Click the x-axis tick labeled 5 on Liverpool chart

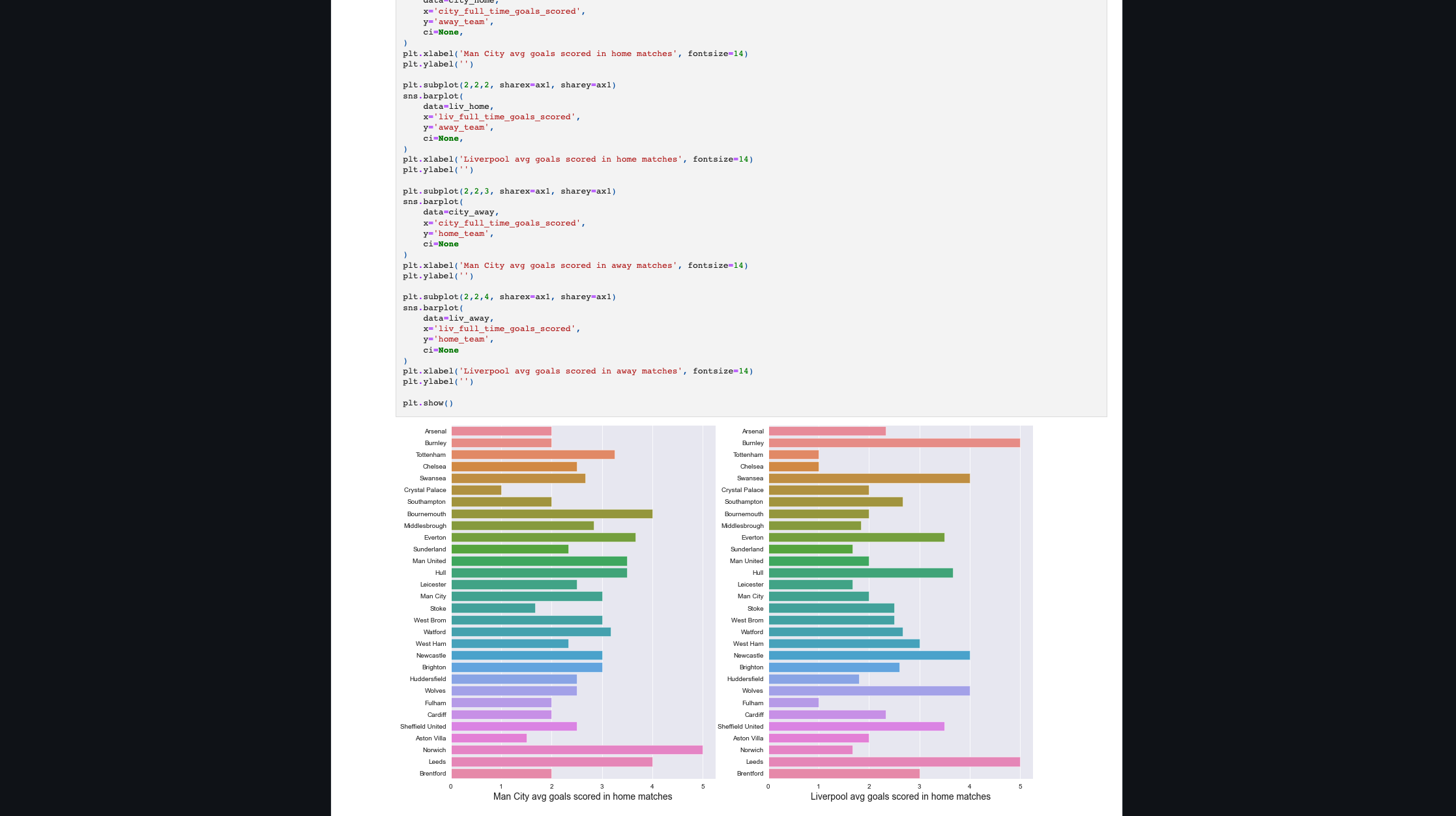click(1020, 786)
